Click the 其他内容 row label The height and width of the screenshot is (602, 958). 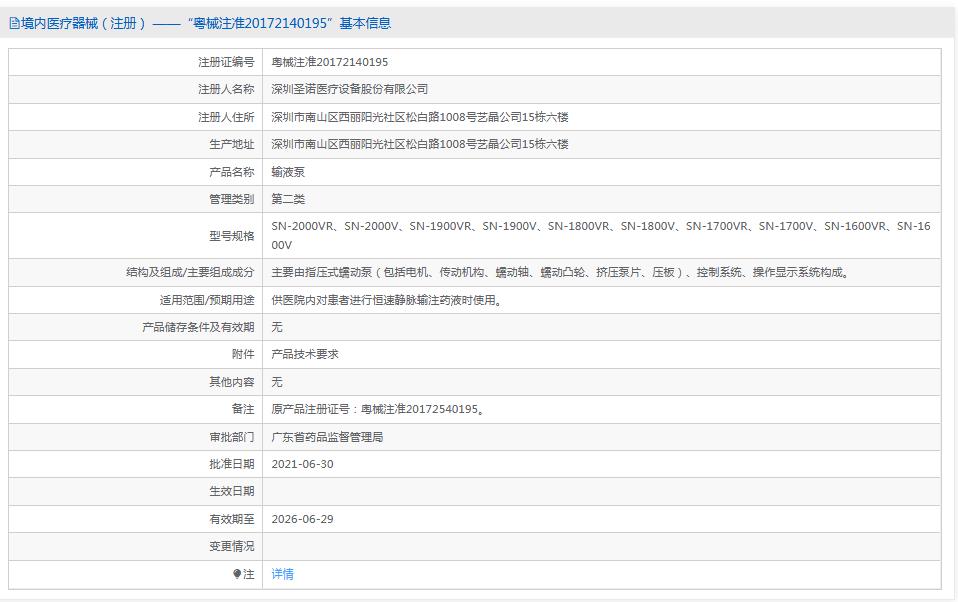click(232, 382)
